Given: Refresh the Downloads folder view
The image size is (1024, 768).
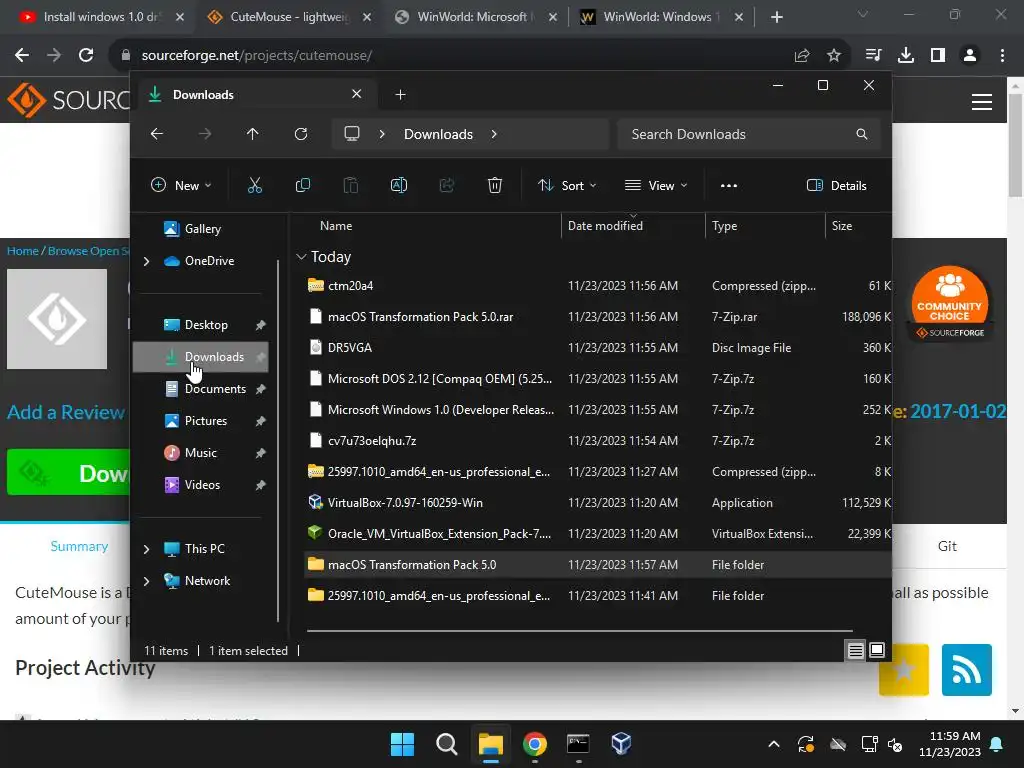Looking at the screenshot, I should [x=301, y=134].
